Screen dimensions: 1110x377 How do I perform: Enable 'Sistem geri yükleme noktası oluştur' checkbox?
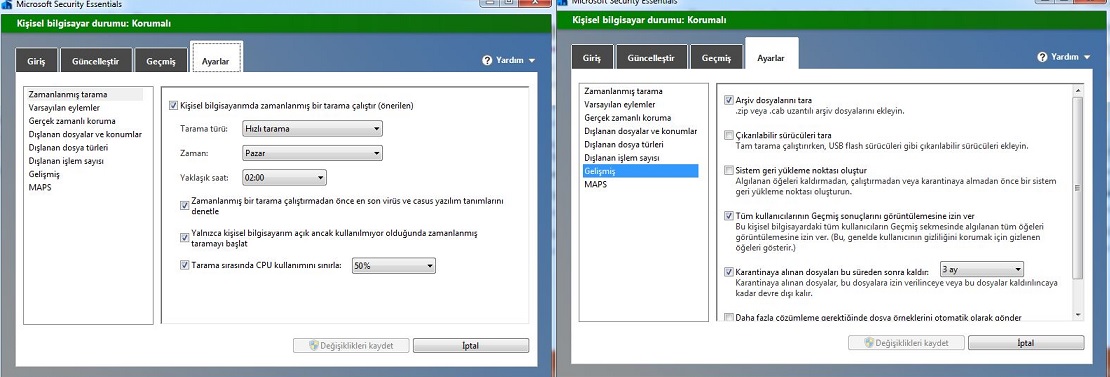click(729, 170)
